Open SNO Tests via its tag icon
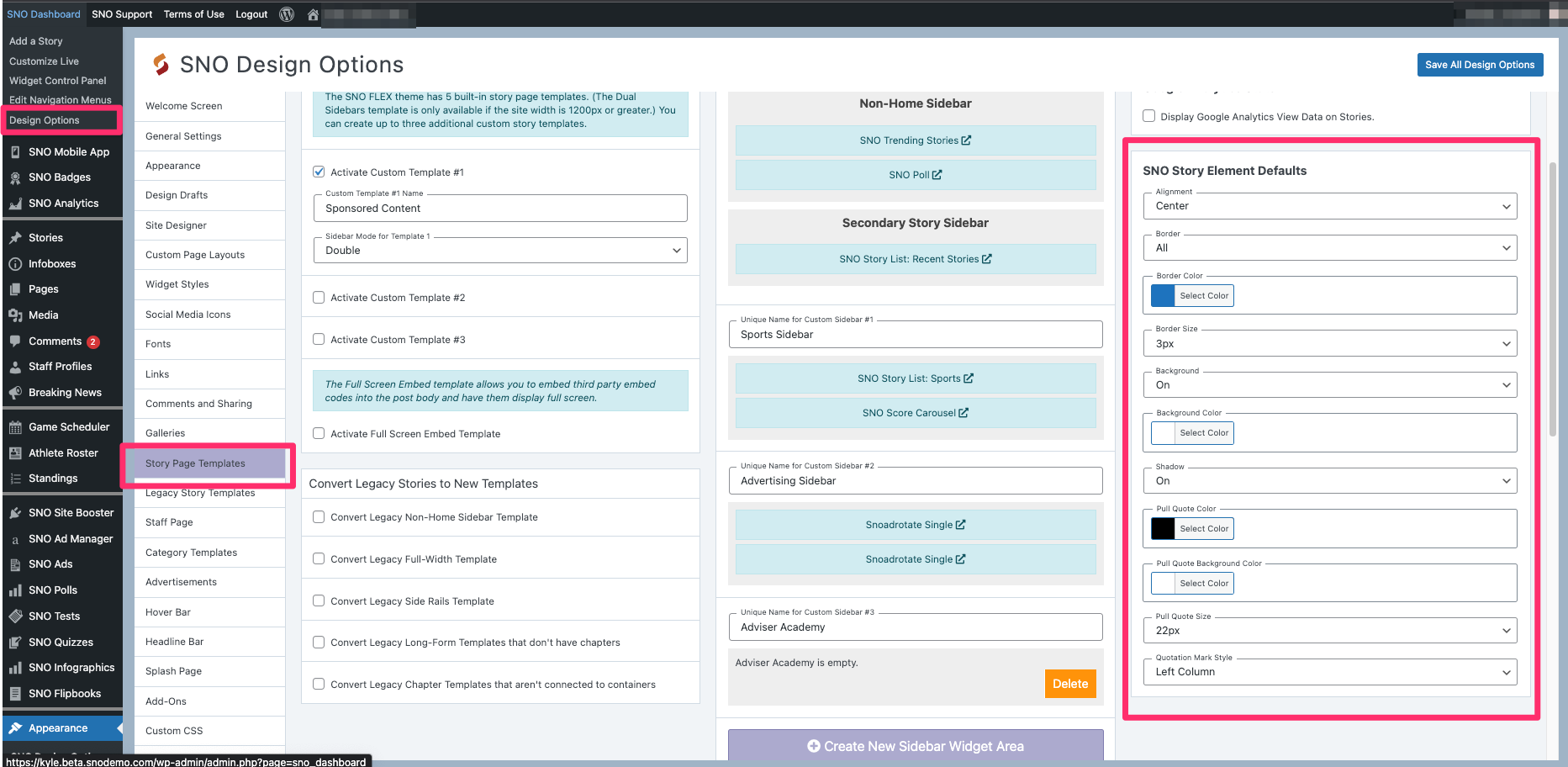The height and width of the screenshot is (767, 1568). (15, 616)
